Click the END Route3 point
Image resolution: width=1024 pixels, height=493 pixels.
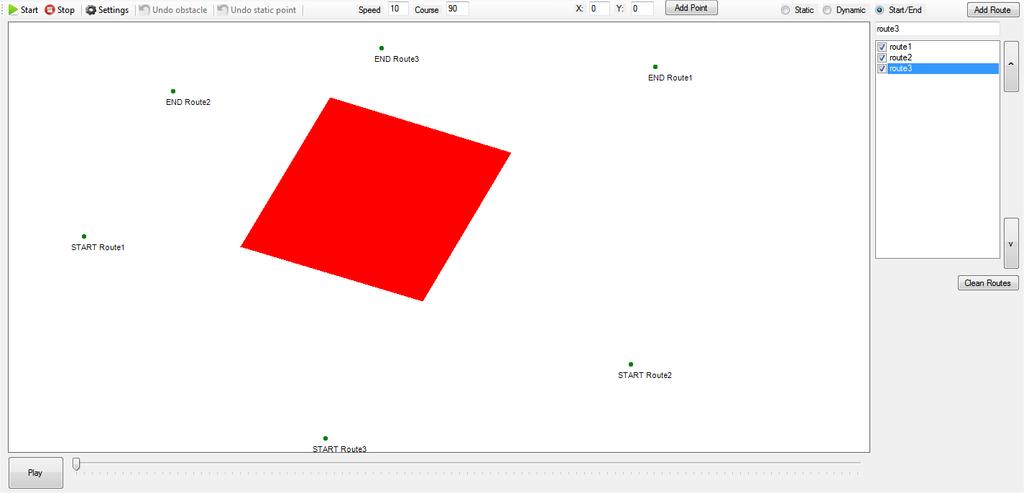pos(381,48)
